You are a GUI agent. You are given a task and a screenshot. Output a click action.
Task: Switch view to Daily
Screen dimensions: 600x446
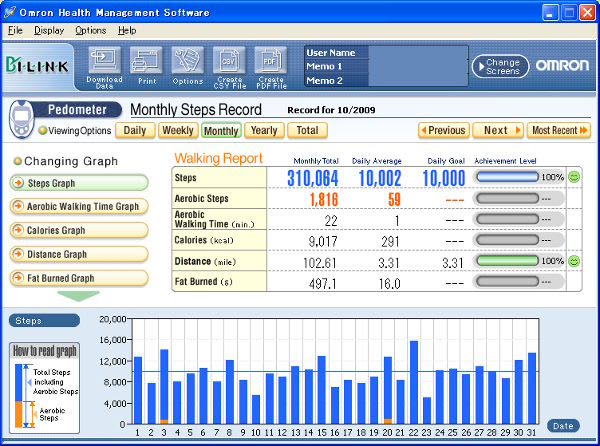coord(135,130)
